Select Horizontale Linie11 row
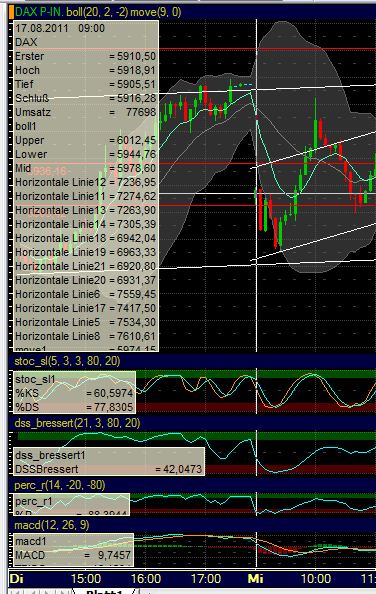The image size is (376, 594). (86, 196)
